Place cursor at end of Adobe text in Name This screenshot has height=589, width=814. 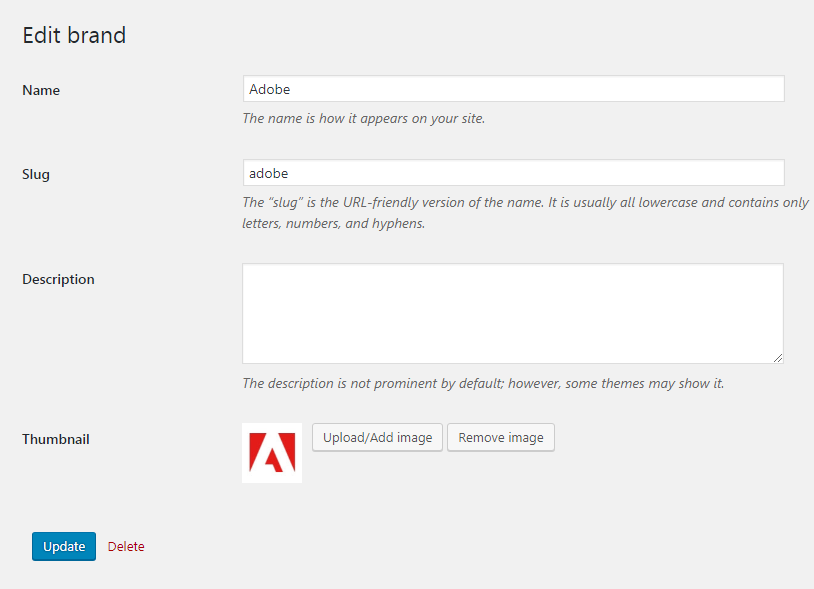coord(291,89)
